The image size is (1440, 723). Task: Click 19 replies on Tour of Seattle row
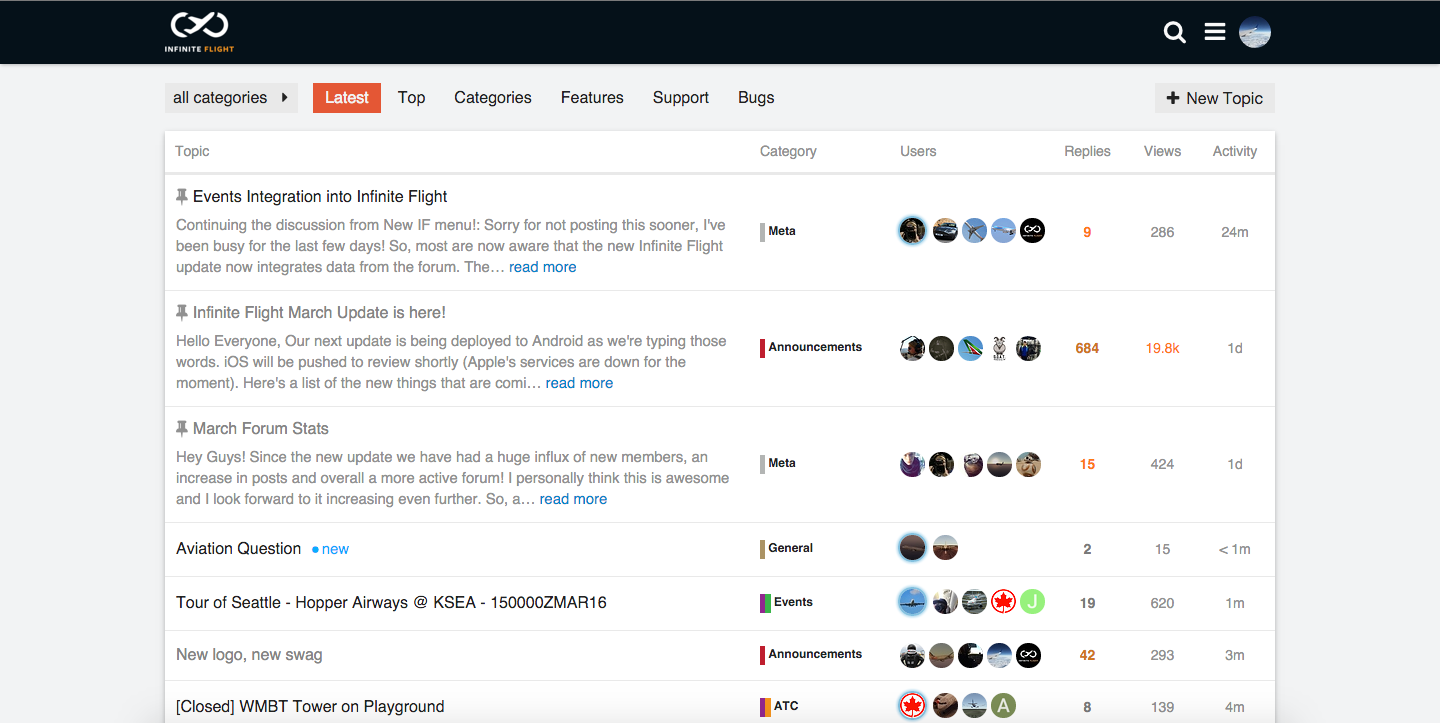1087,603
